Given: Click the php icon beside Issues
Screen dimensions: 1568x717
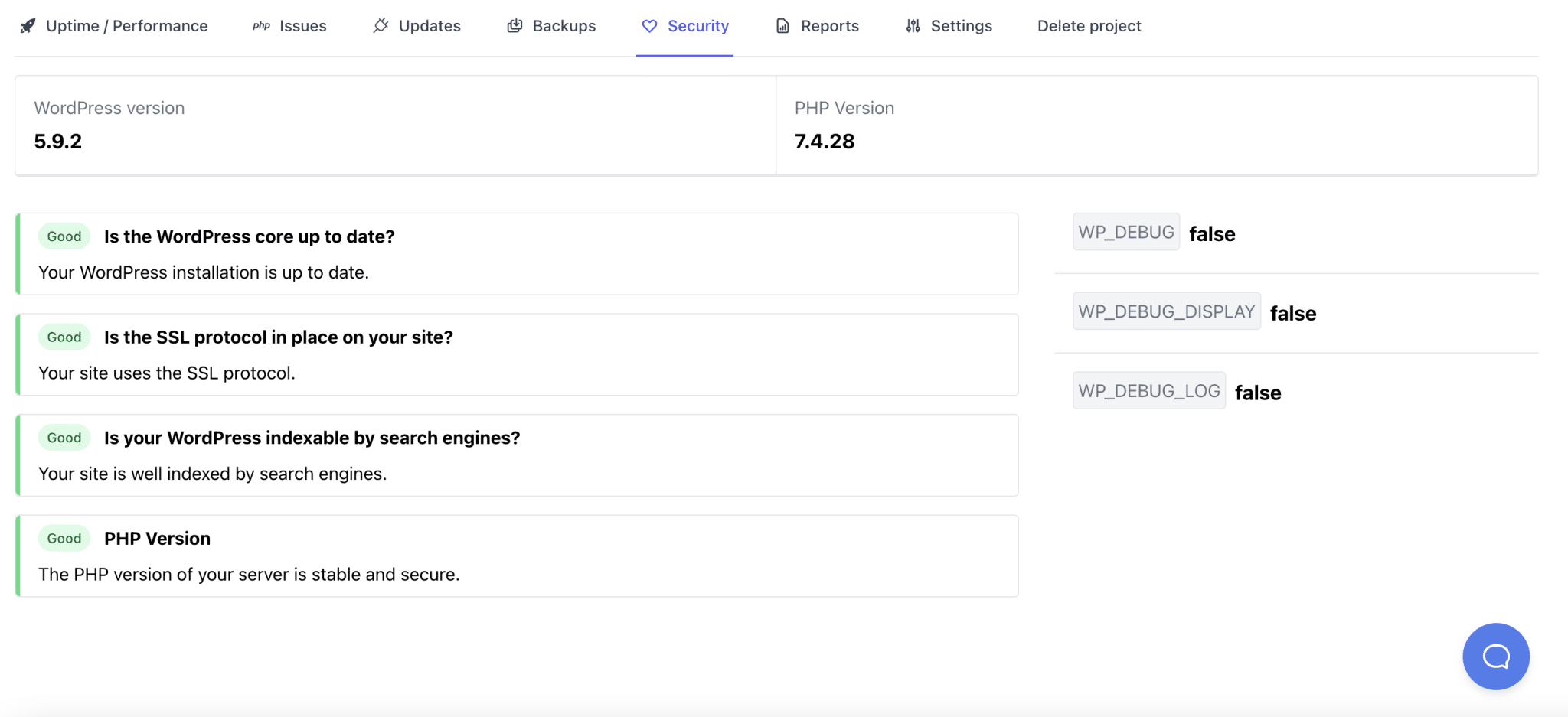Looking at the screenshot, I should click(262, 26).
